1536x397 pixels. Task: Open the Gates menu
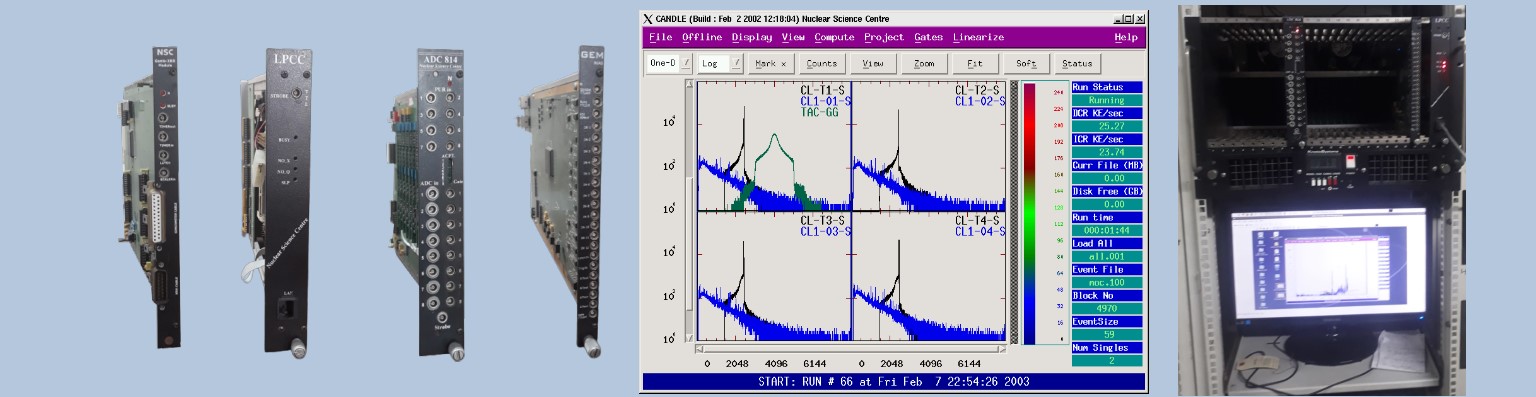[x=928, y=37]
